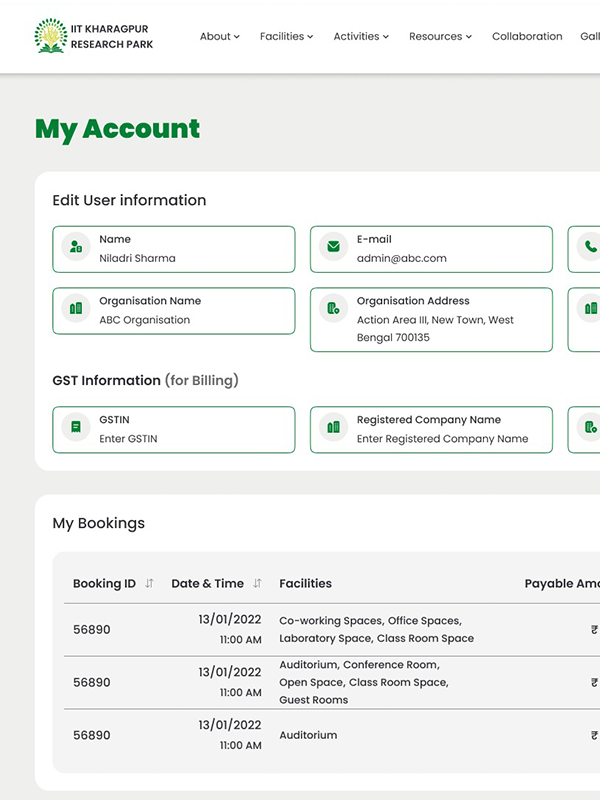Click the receipt icon beside GSTIN
This screenshot has height=800, width=600.
click(x=76, y=427)
